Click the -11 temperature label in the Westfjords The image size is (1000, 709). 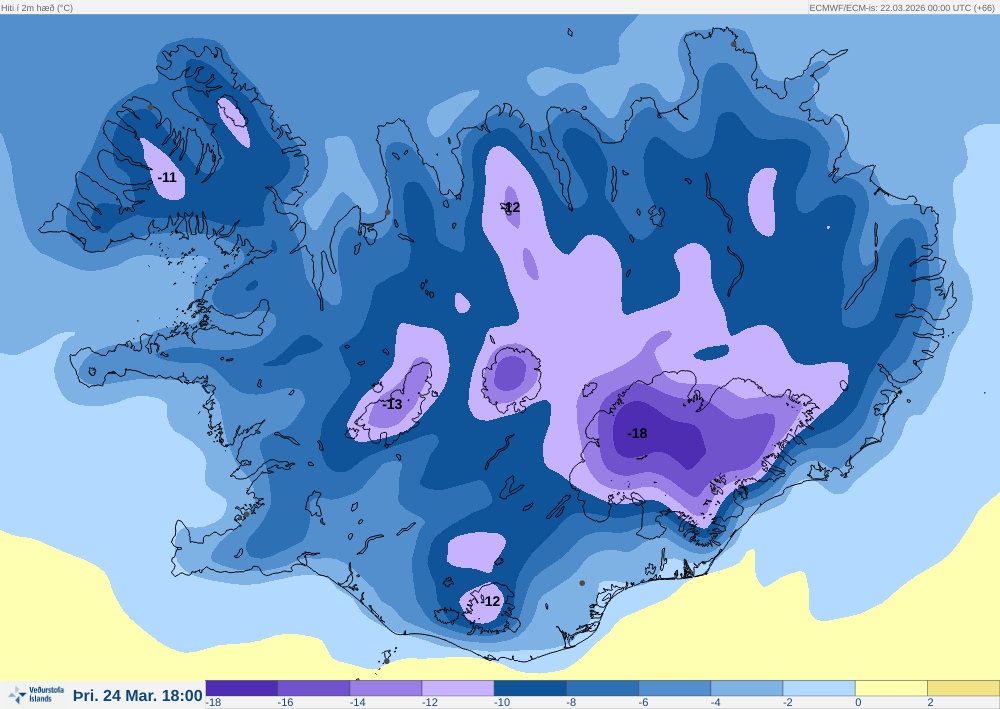[167, 177]
